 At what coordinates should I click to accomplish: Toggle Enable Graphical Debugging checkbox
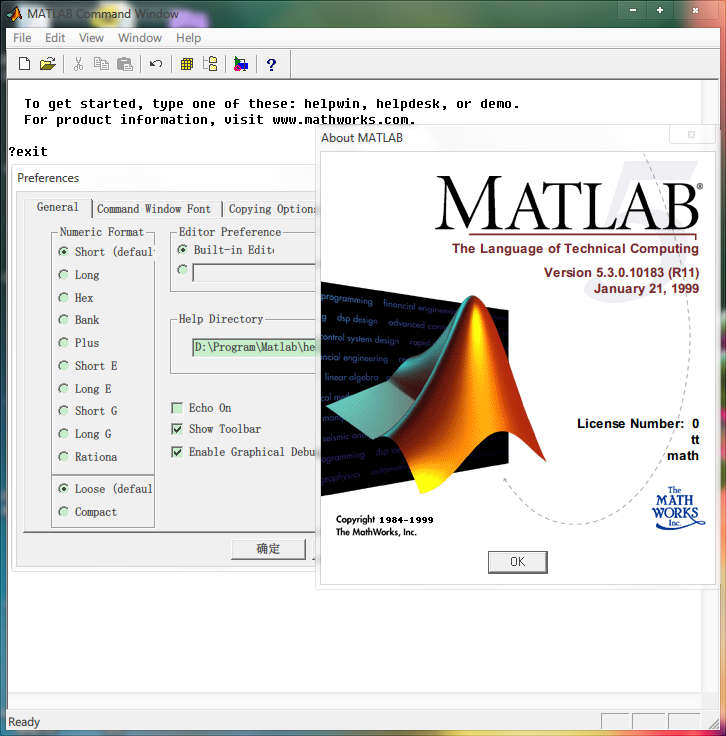(178, 452)
